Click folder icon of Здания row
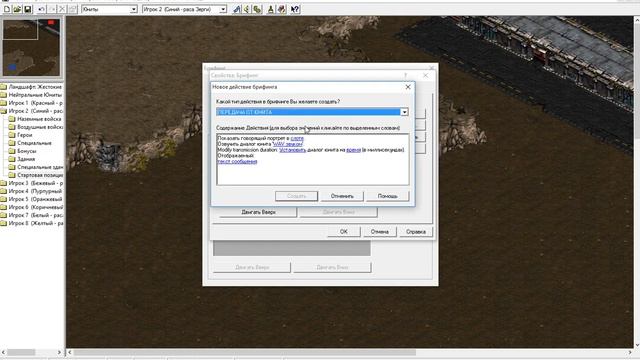The image size is (640, 360). [x=12, y=159]
